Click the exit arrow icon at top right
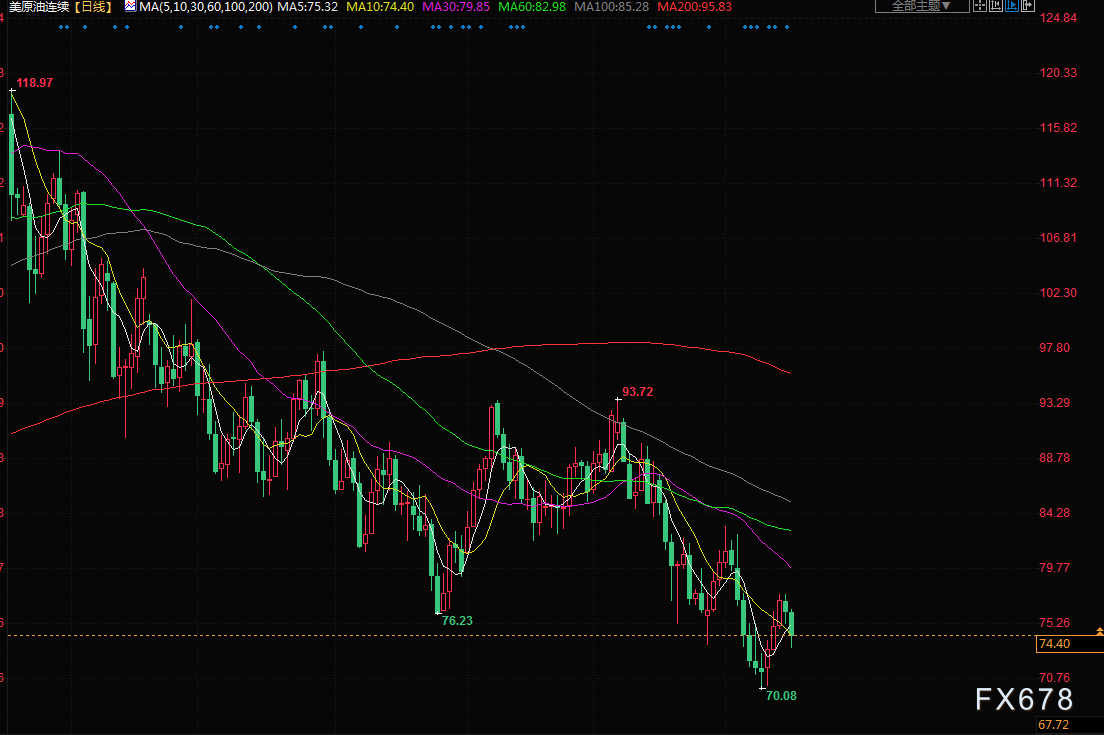This screenshot has width=1104, height=735. [1028, 5]
